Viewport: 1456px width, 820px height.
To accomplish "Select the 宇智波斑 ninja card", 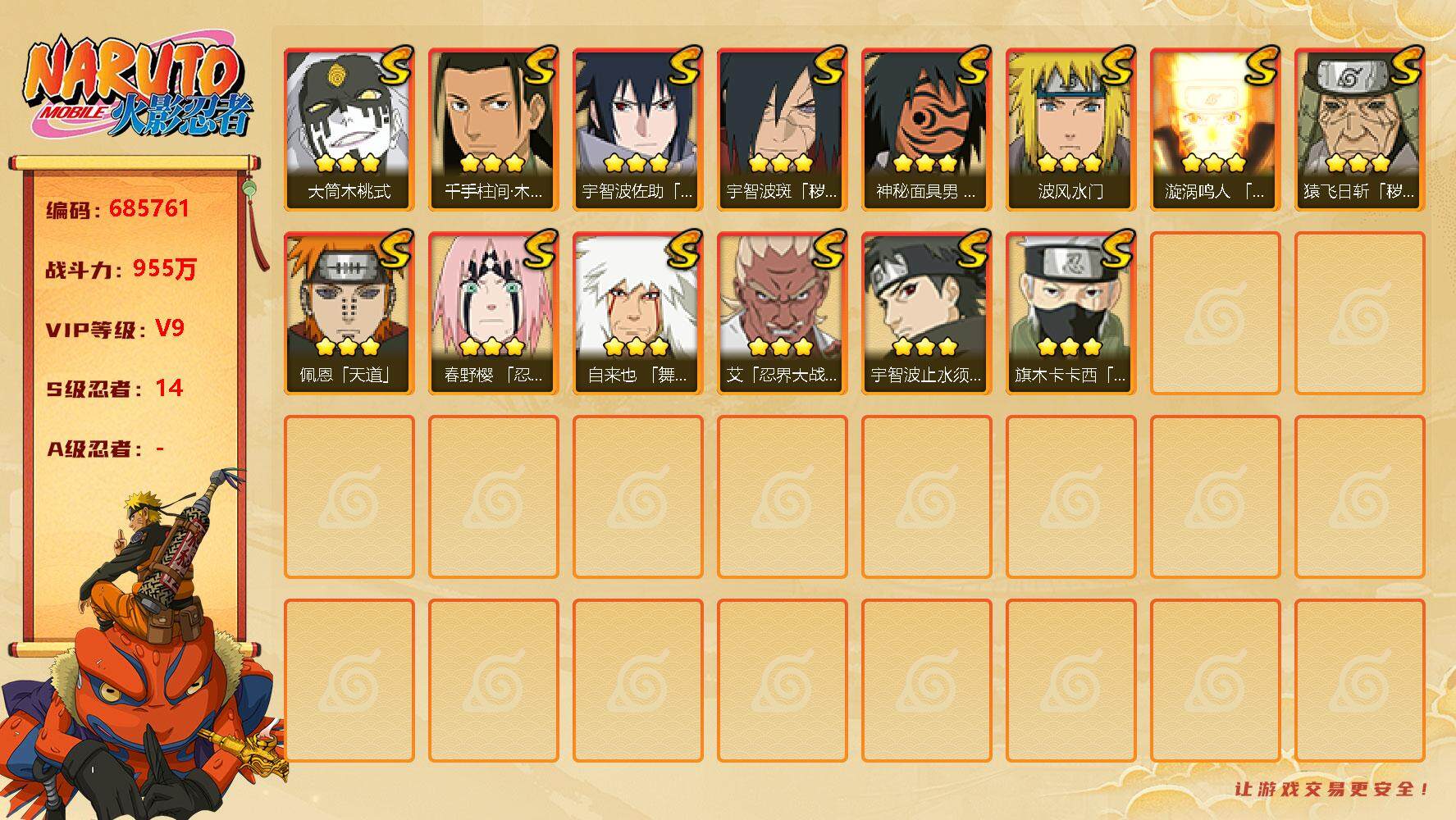I will tap(783, 130).
